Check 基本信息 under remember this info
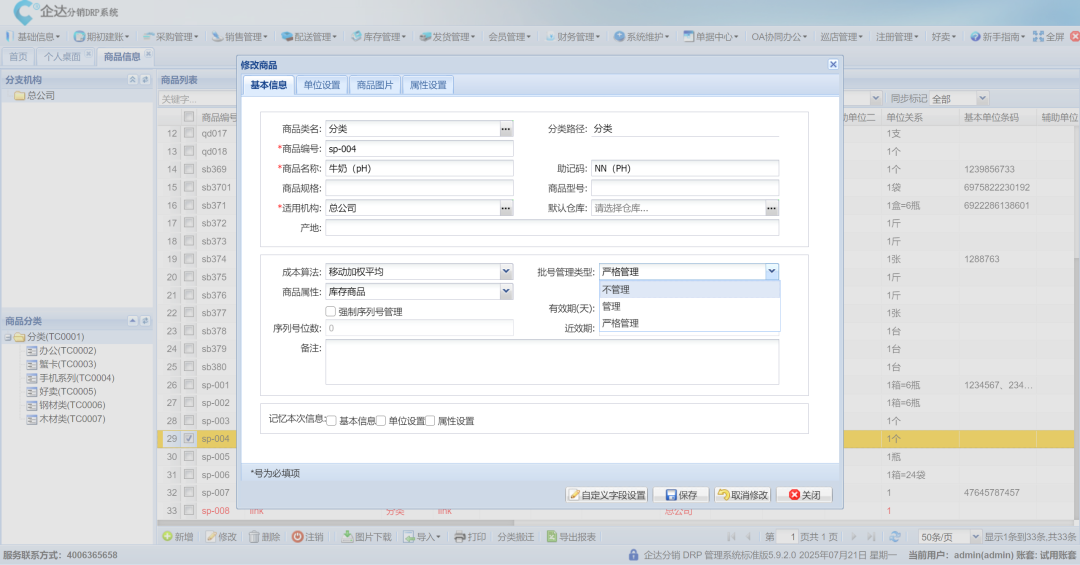Image resolution: width=1080 pixels, height=565 pixels. (332, 421)
